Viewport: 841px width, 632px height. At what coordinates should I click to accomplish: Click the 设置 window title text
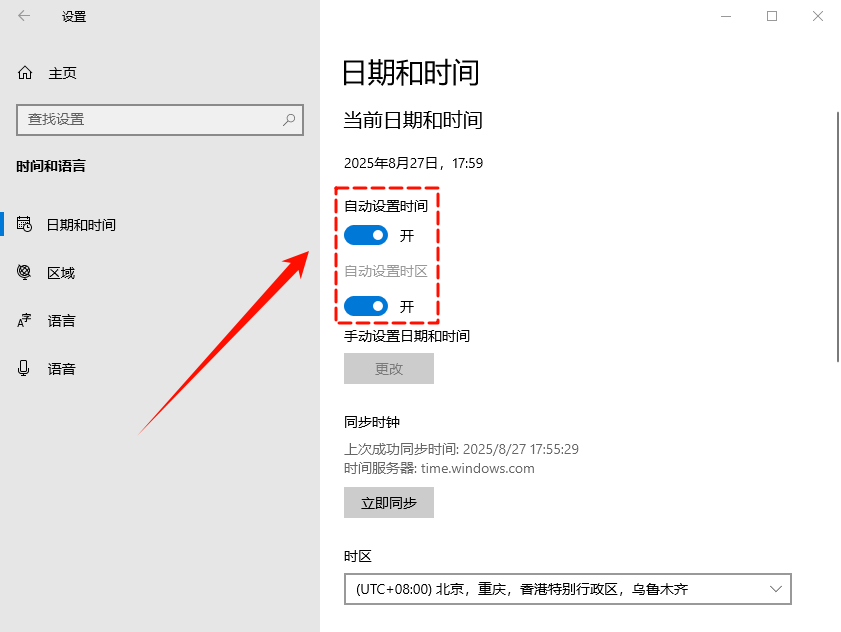(x=74, y=17)
